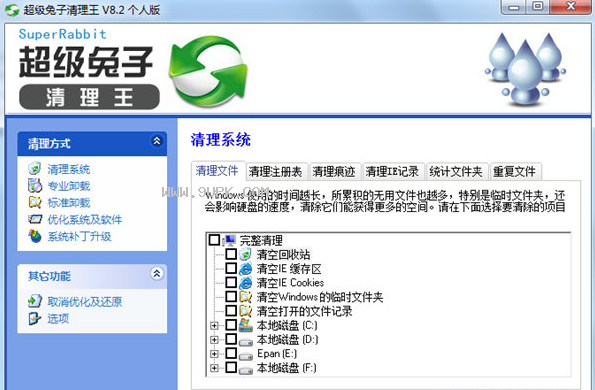Check the 清空打开的文件记录 checkbox

pyautogui.click(x=231, y=311)
